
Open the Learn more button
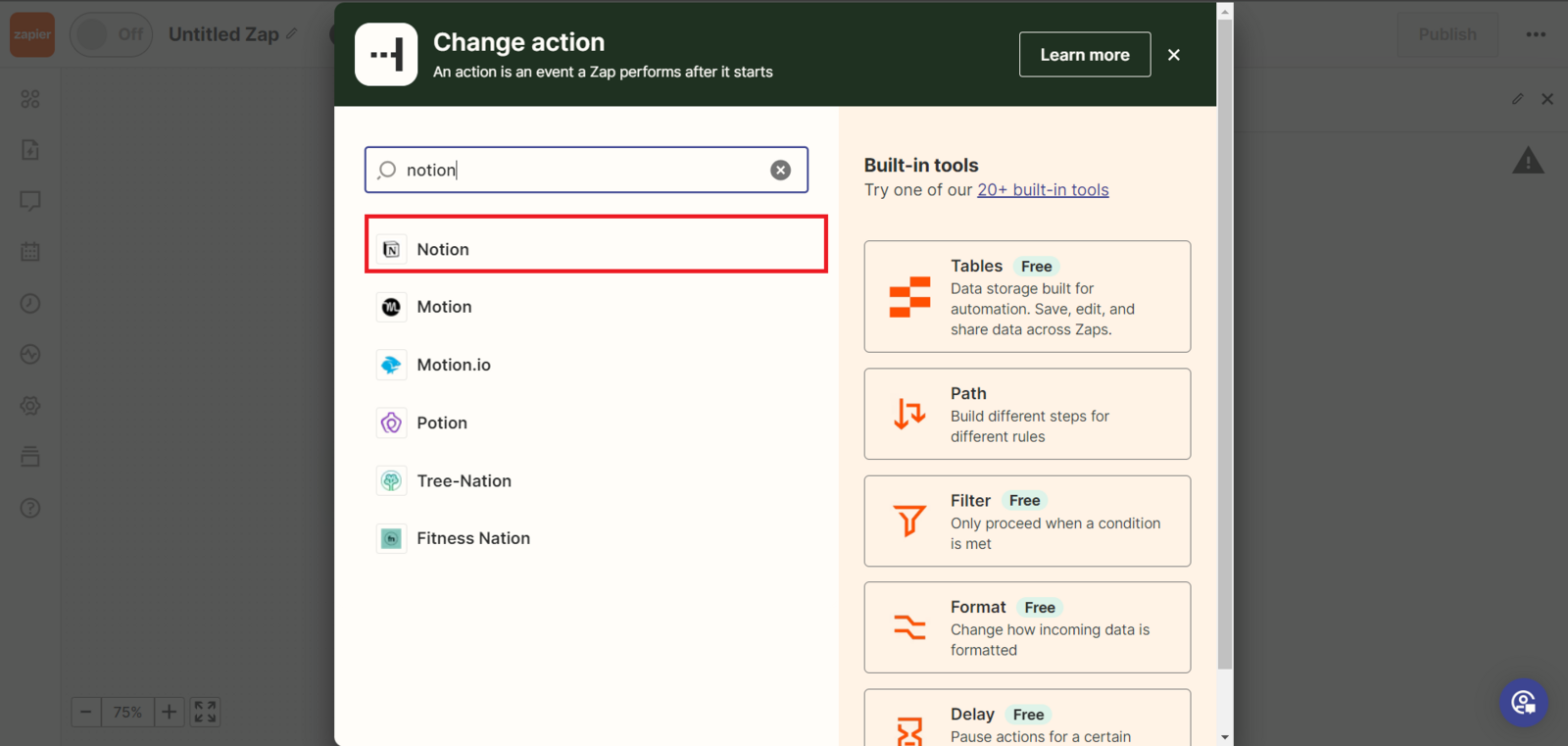tap(1084, 55)
